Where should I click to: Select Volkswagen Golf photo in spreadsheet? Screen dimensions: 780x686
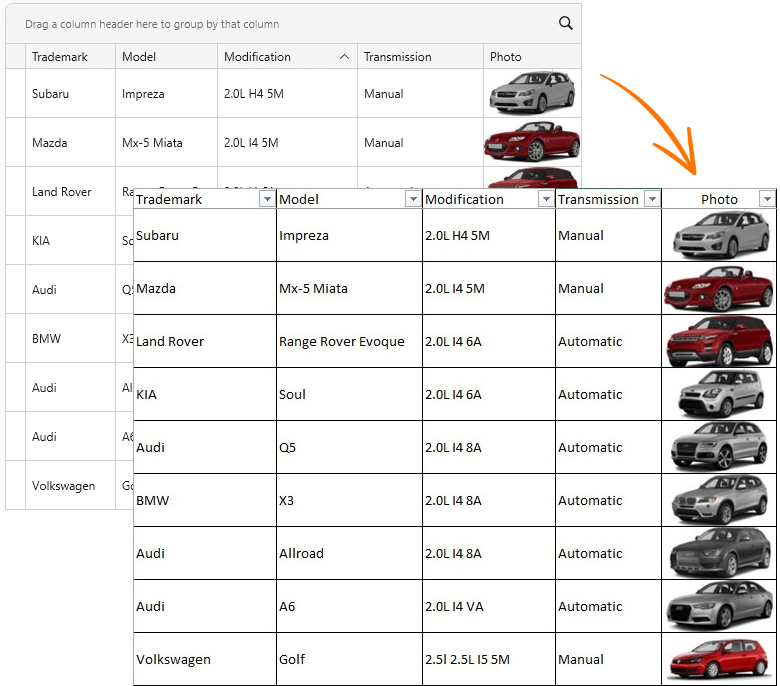[x=719, y=659]
